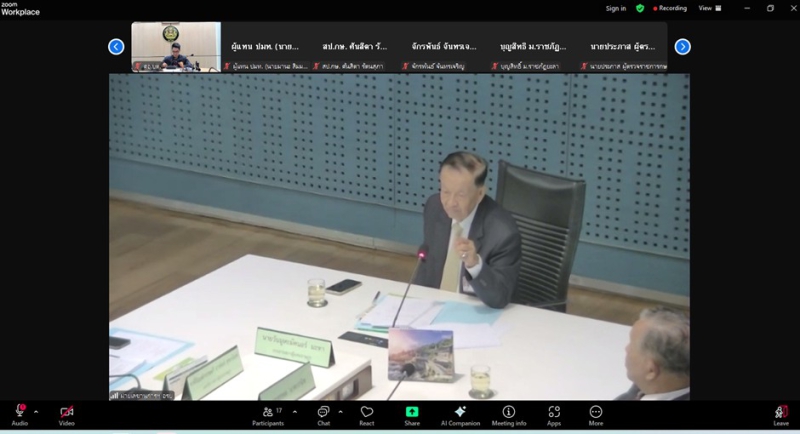
Task: Click the Sign in link
Action: click(616, 8)
